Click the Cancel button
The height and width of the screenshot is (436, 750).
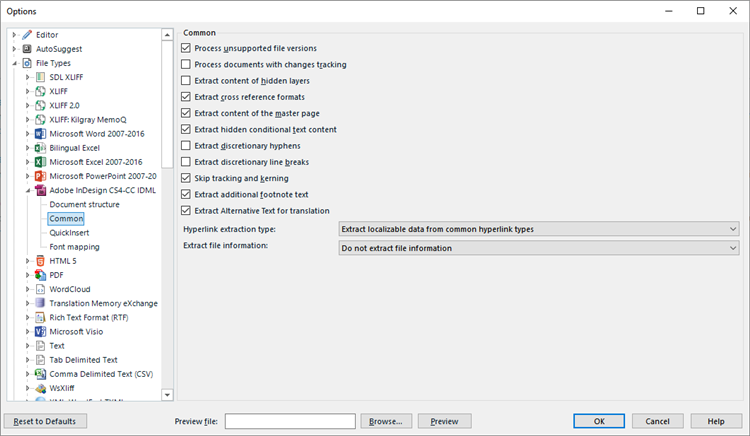pyautogui.click(x=658, y=421)
